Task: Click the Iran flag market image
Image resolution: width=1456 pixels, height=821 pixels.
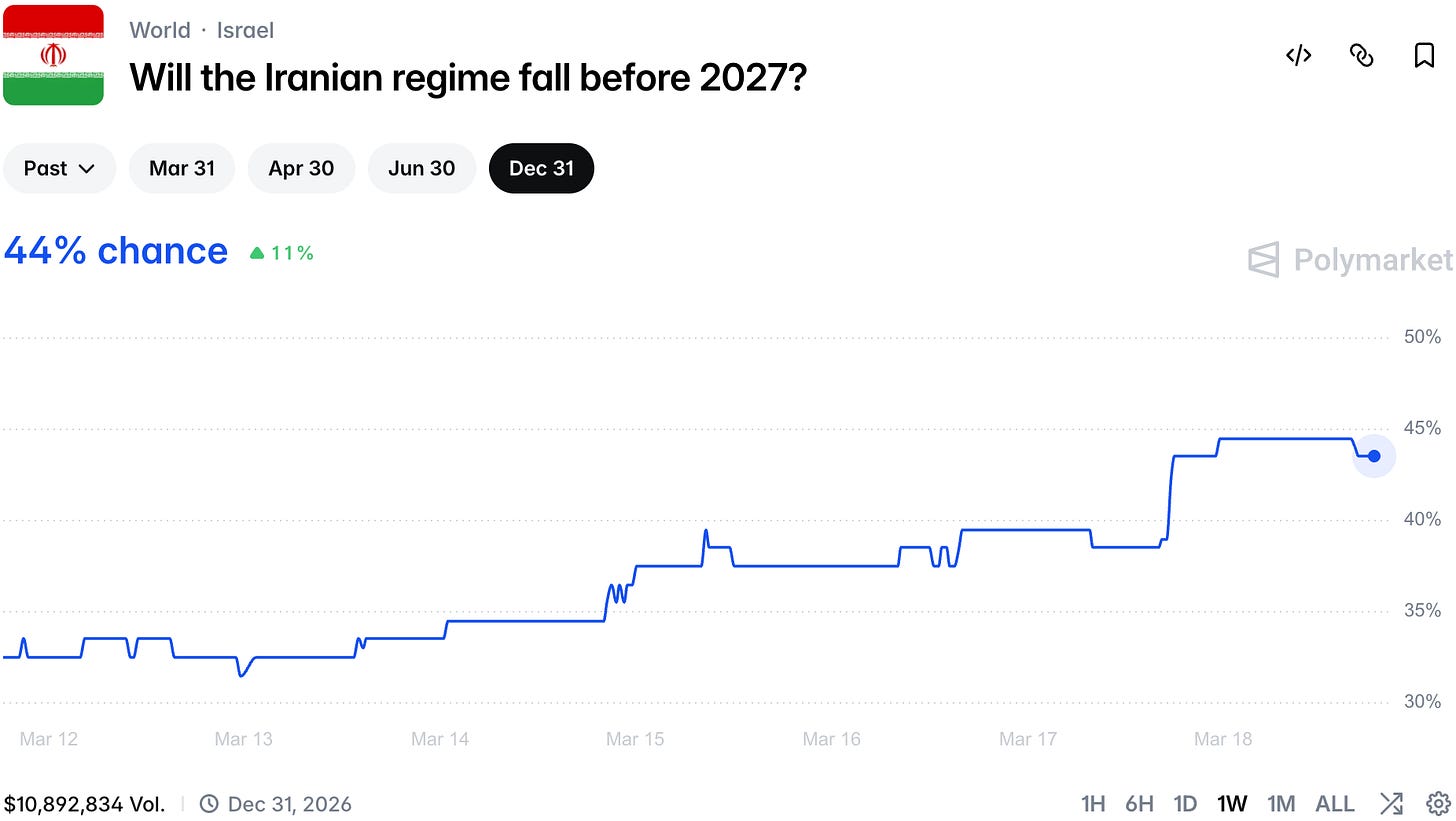Action: (53, 55)
